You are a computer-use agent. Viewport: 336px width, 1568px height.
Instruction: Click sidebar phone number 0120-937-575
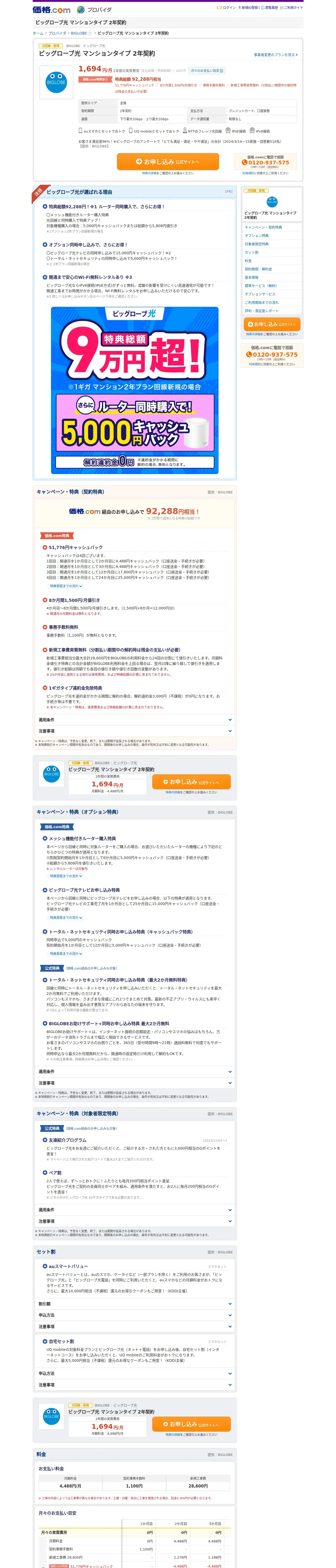pyautogui.click(x=272, y=355)
